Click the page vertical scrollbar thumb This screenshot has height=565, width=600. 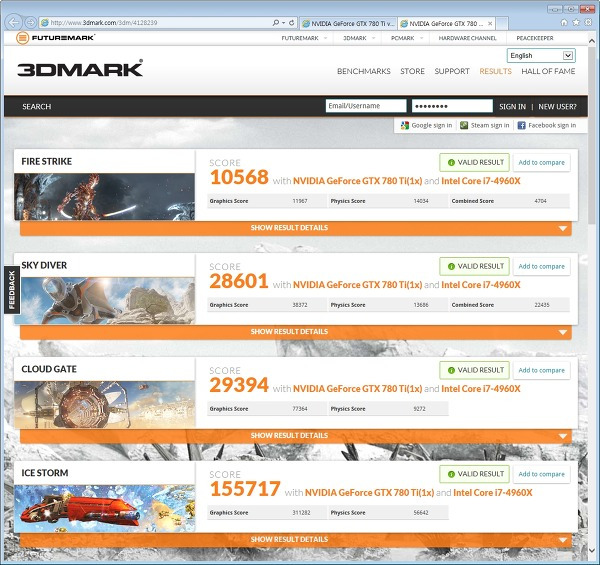tap(592, 138)
